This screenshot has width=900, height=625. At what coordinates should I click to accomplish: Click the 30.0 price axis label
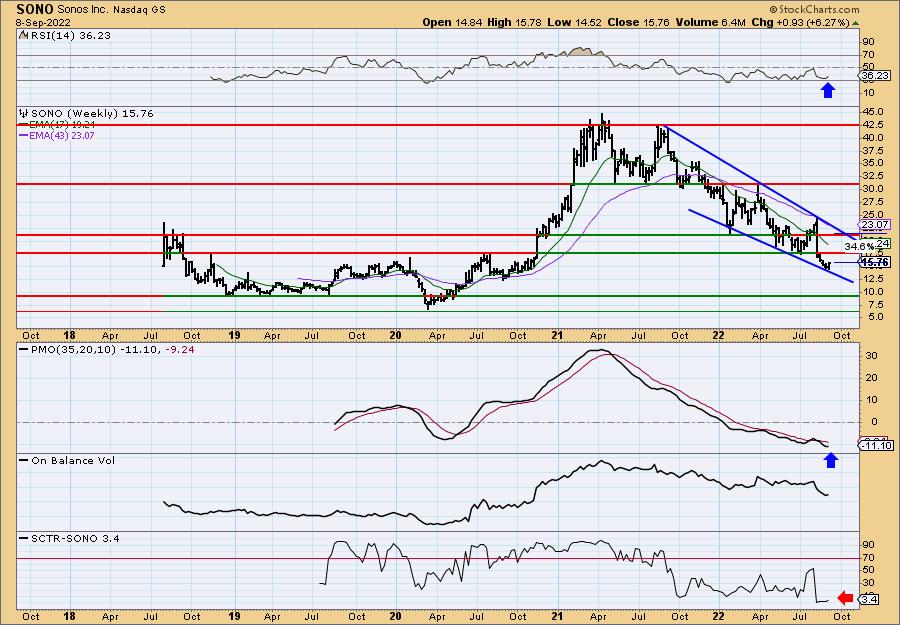click(x=873, y=189)
